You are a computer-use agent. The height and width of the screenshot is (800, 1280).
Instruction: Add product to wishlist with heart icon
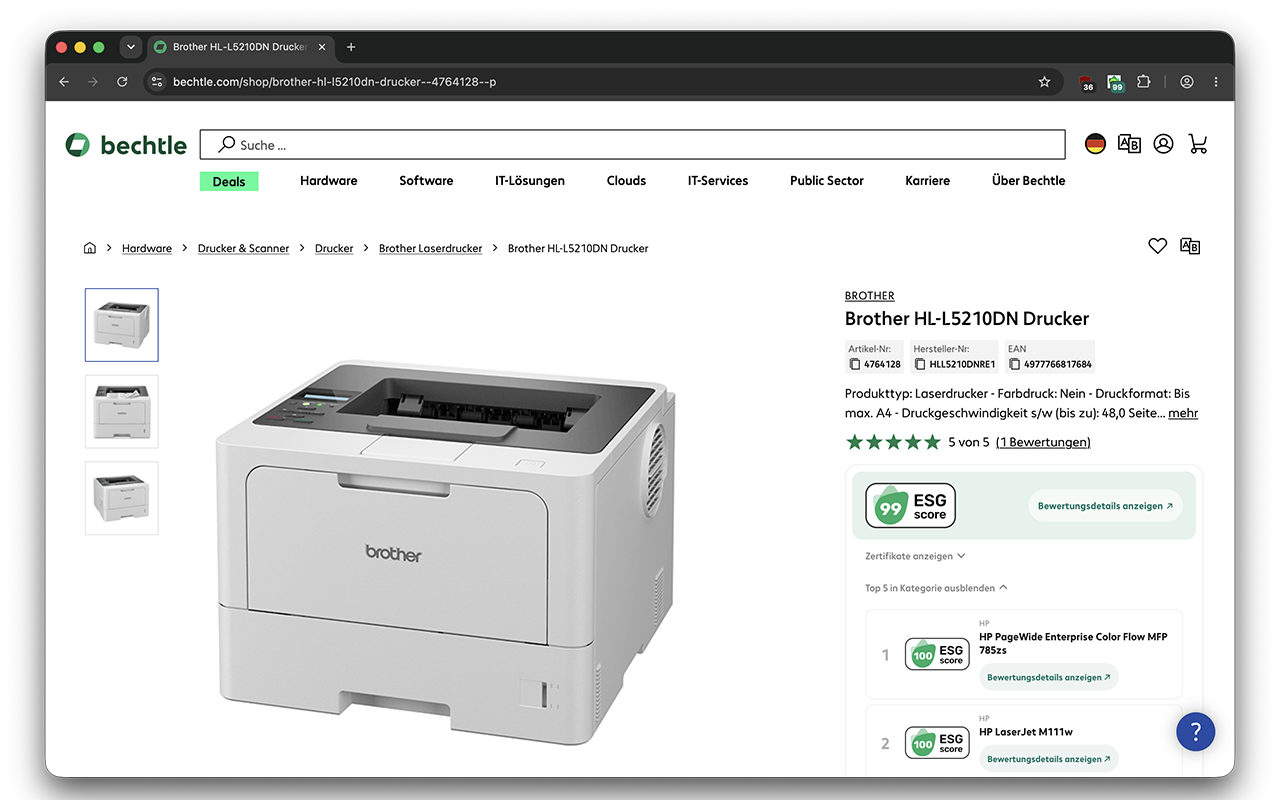[1157, 246]
